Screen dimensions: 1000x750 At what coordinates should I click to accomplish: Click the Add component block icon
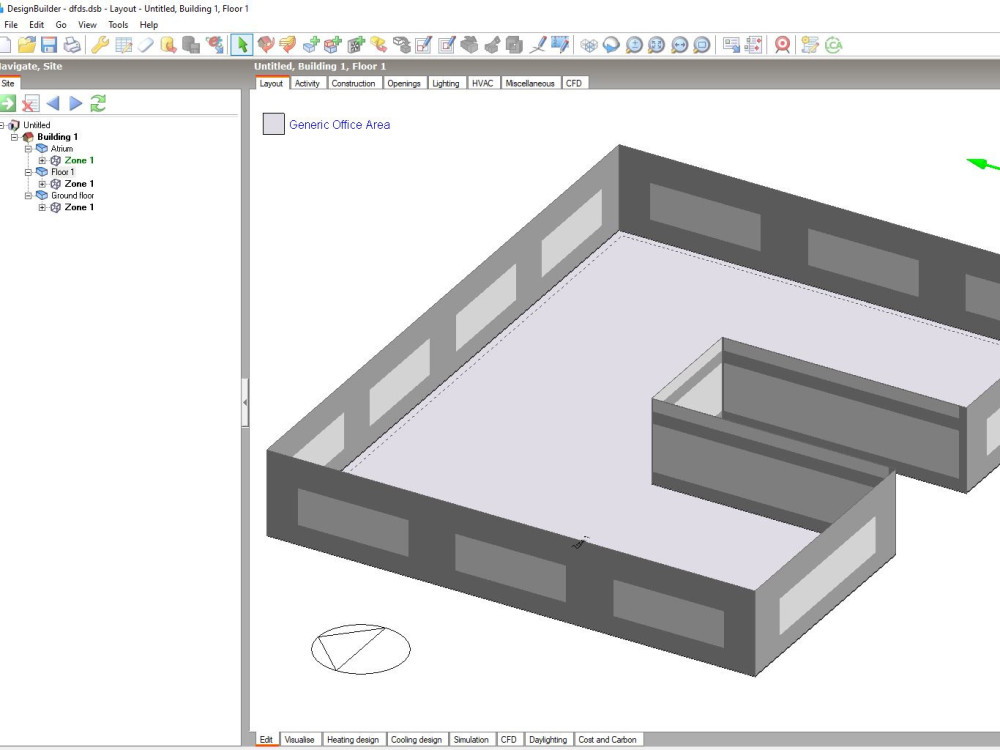tap(333, 45)
